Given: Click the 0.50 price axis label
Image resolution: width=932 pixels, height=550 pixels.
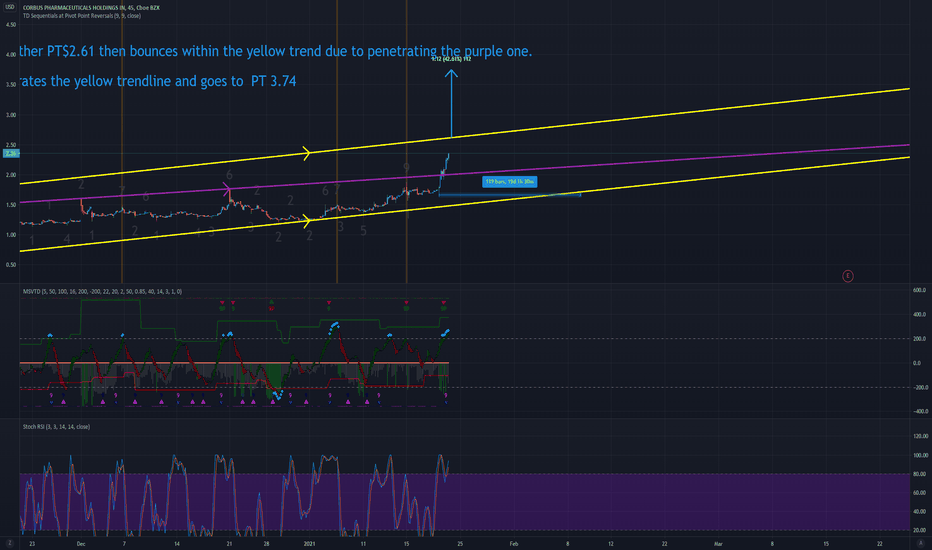Looking at the screenshot, I should [11, 265].
